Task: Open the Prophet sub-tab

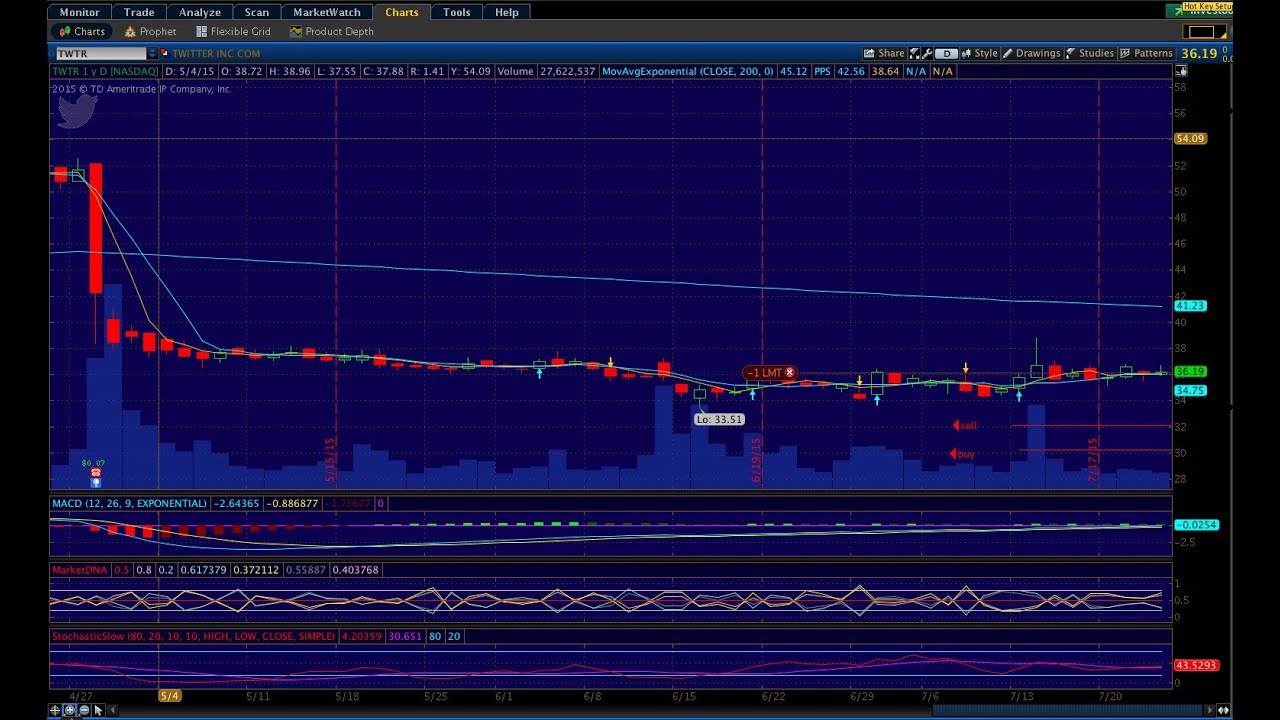Action: (151, 31)
